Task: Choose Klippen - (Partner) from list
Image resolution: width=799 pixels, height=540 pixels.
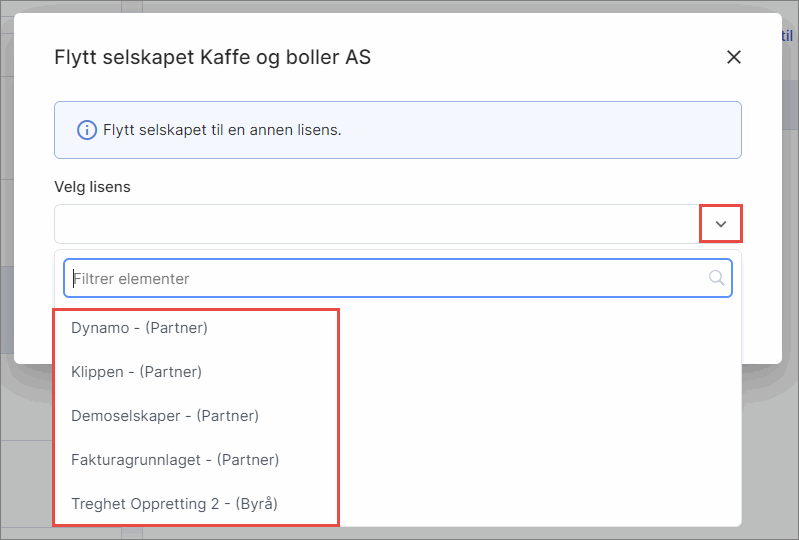Action: coord(136,371)
